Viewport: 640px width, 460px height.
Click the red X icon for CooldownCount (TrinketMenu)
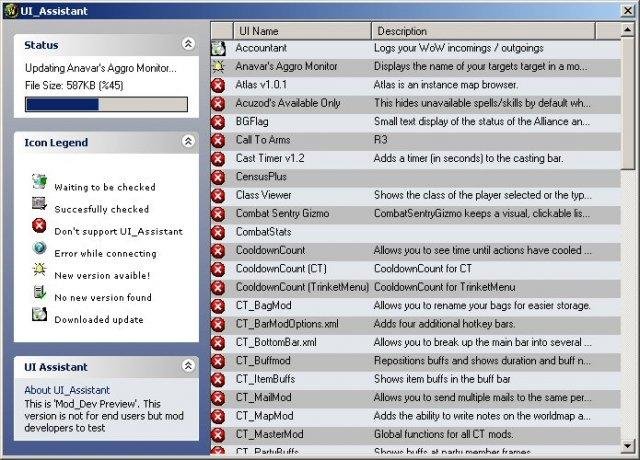pos(218,287)
